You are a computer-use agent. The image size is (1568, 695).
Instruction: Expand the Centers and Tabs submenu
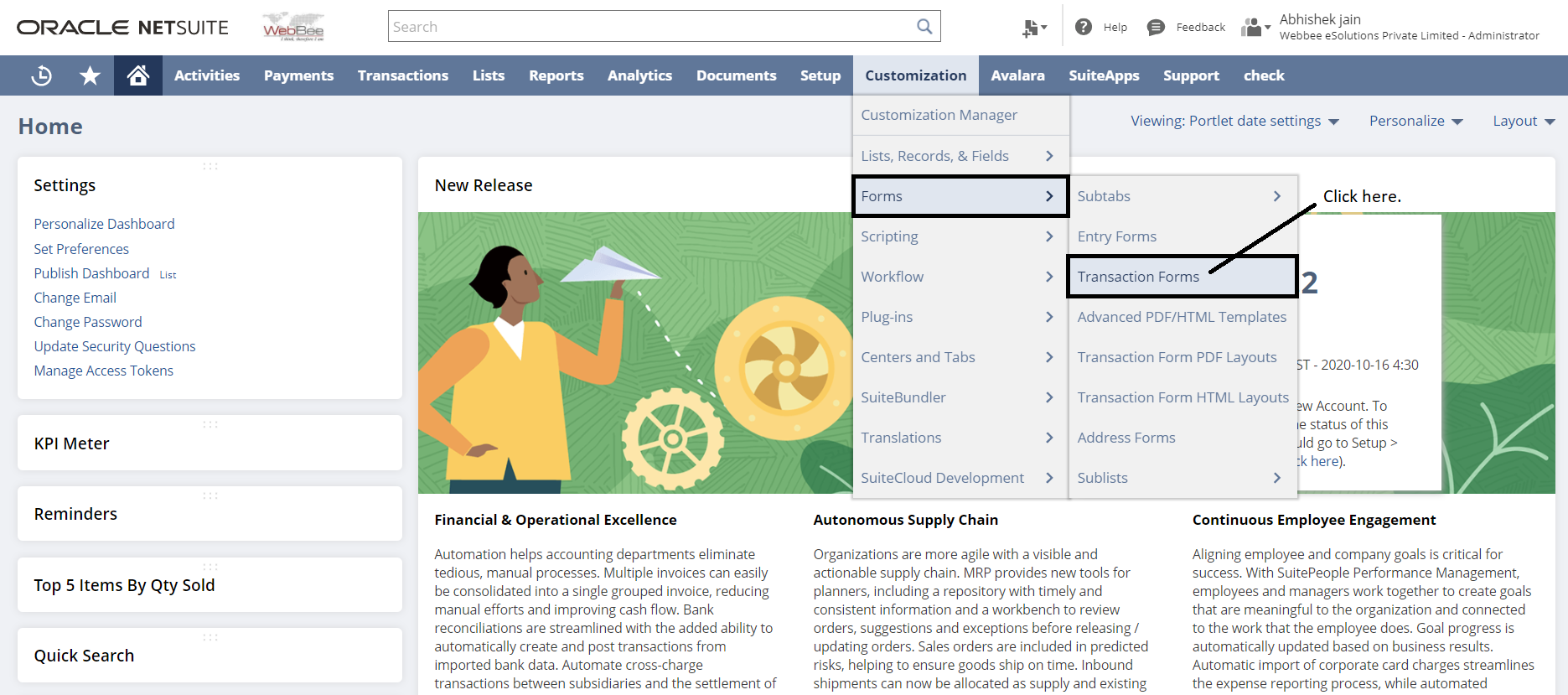[x=961, y=357]
